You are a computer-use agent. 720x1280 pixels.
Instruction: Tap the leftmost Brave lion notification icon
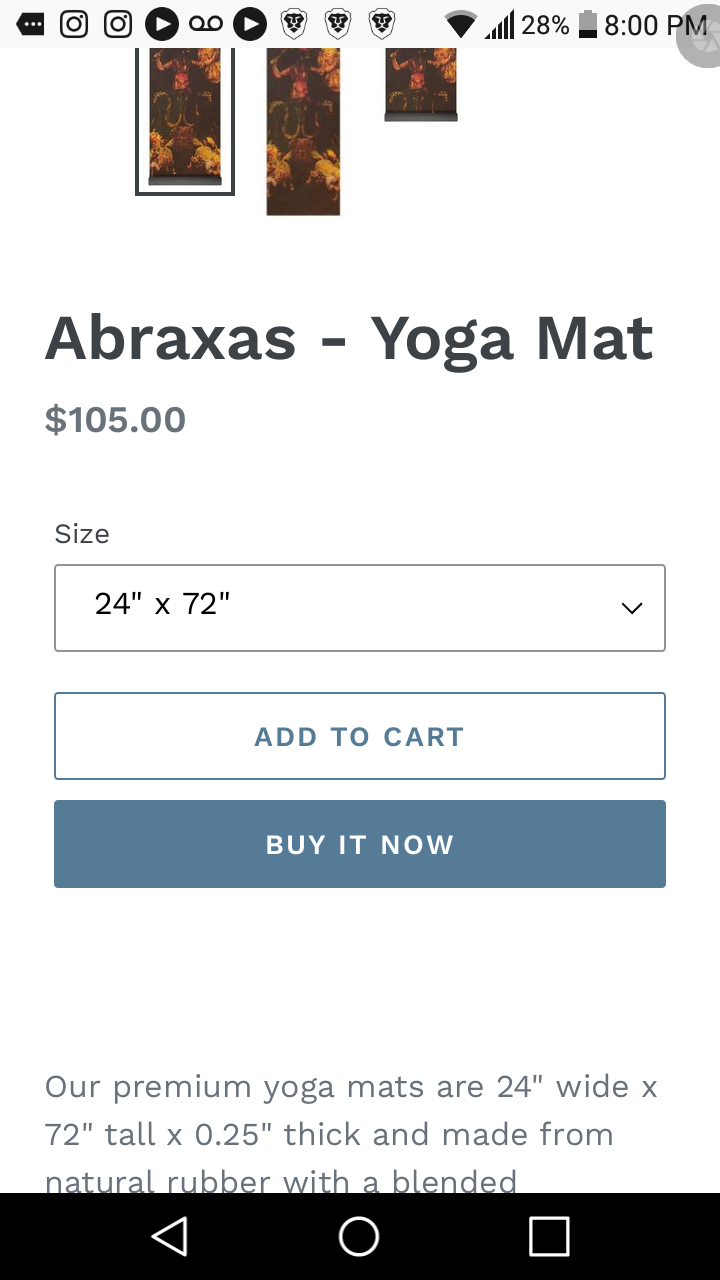pos(293,23)
